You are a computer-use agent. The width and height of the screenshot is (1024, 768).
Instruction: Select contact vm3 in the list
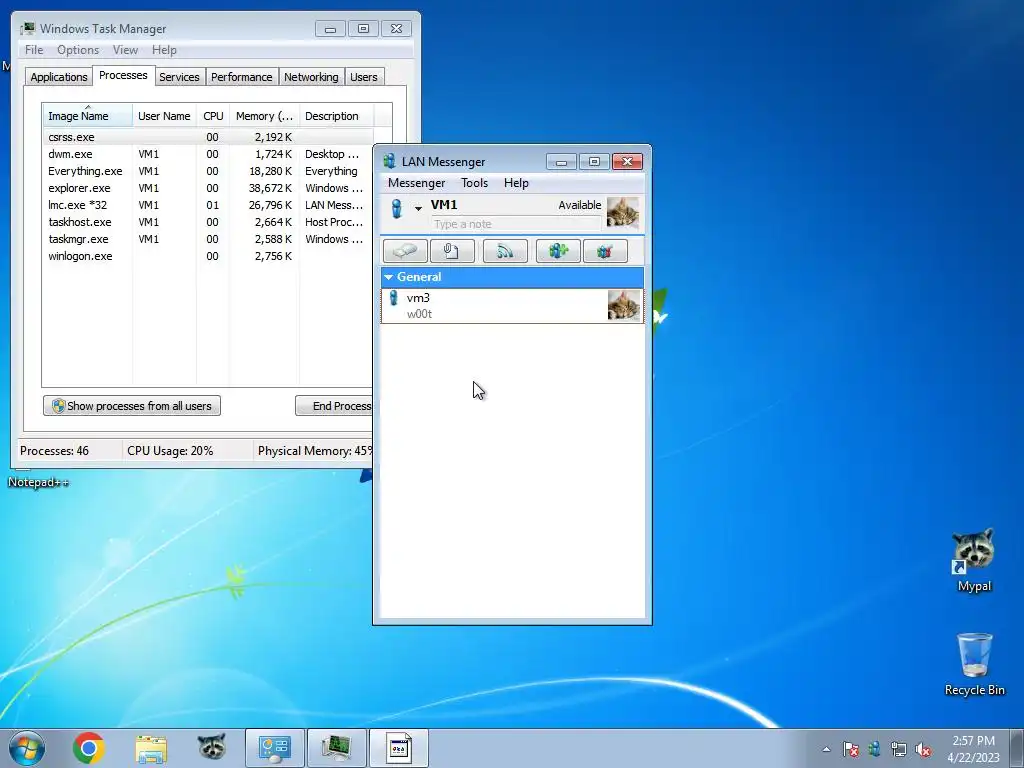512,306
